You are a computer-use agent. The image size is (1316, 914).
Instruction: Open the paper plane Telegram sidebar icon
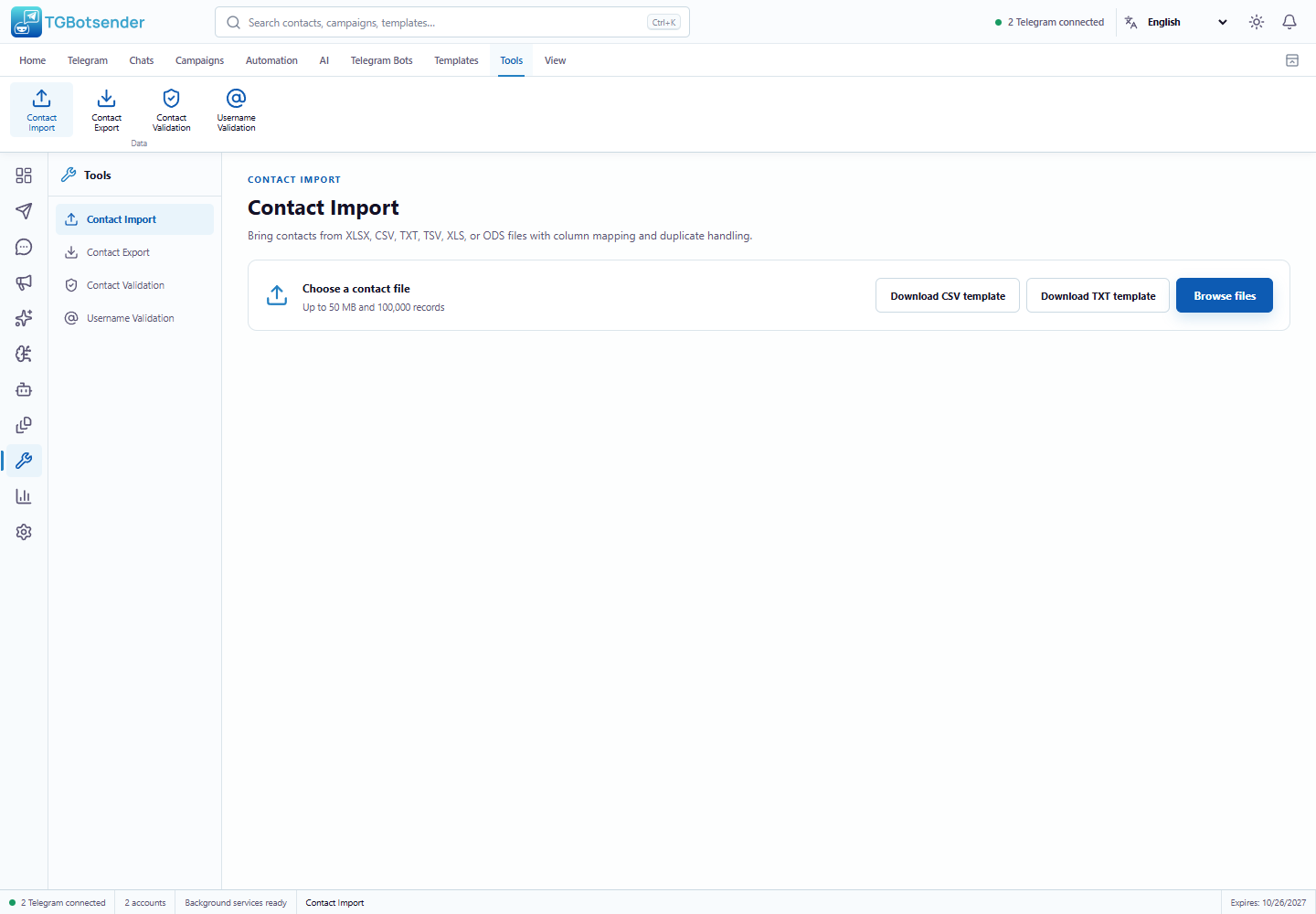(24, 211)
